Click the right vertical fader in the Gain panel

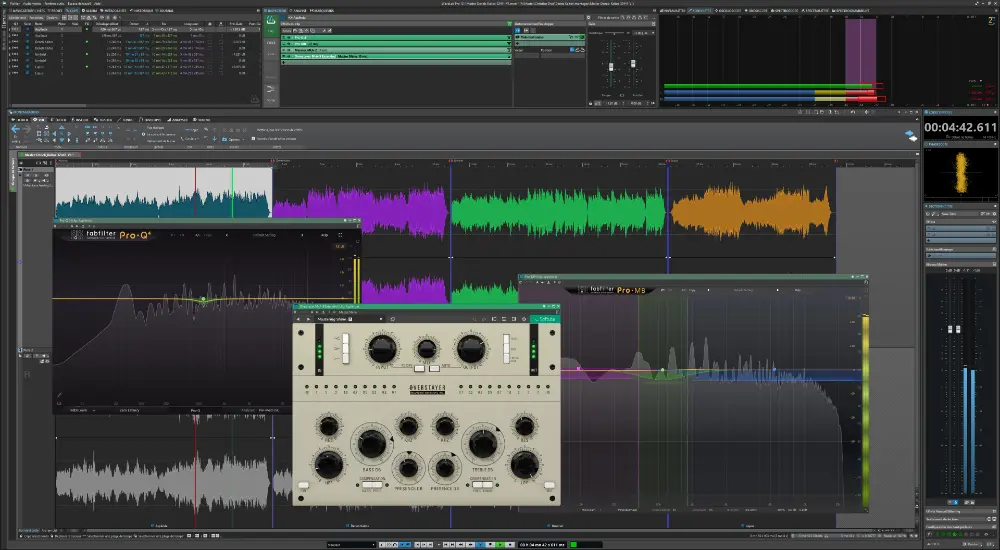click(633, 64)
